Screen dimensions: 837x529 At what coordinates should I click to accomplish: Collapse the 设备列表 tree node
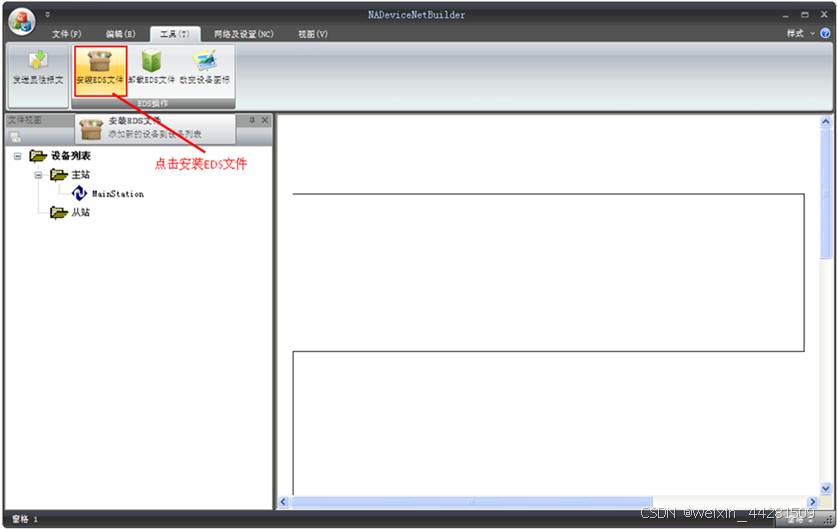[x=18, y=156]
